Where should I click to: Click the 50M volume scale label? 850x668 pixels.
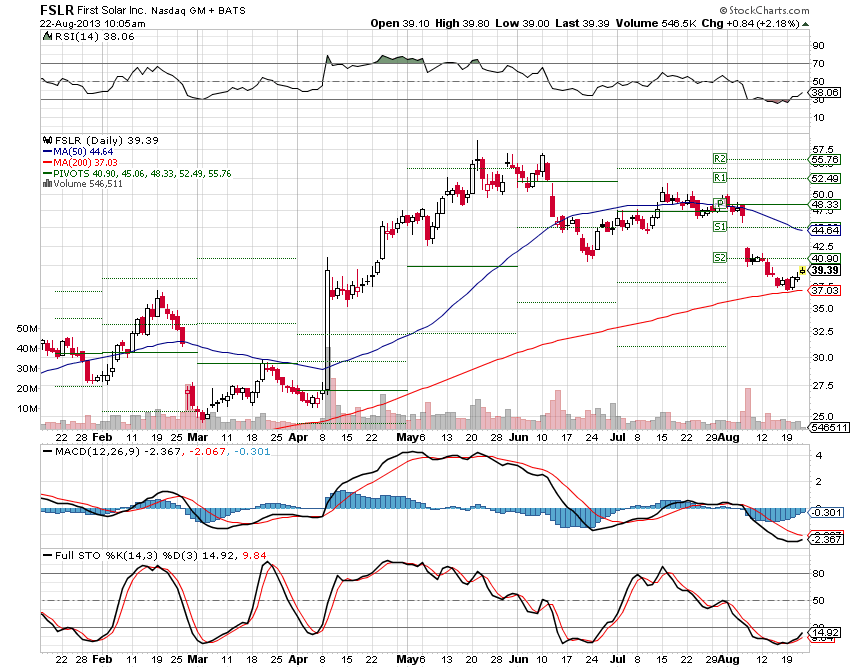point(27,329)
